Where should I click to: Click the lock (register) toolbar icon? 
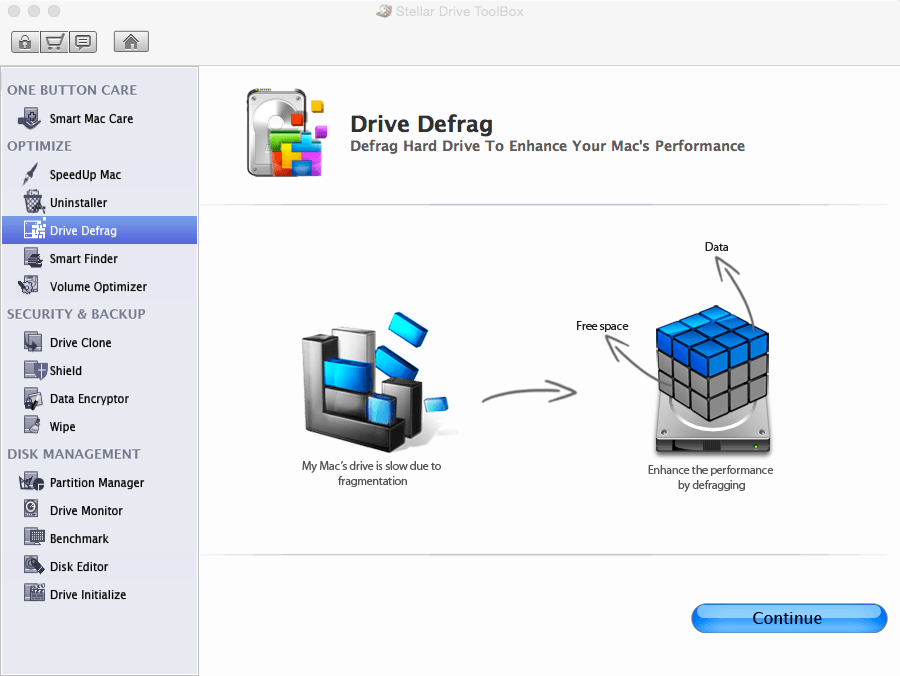click(25, 42)
